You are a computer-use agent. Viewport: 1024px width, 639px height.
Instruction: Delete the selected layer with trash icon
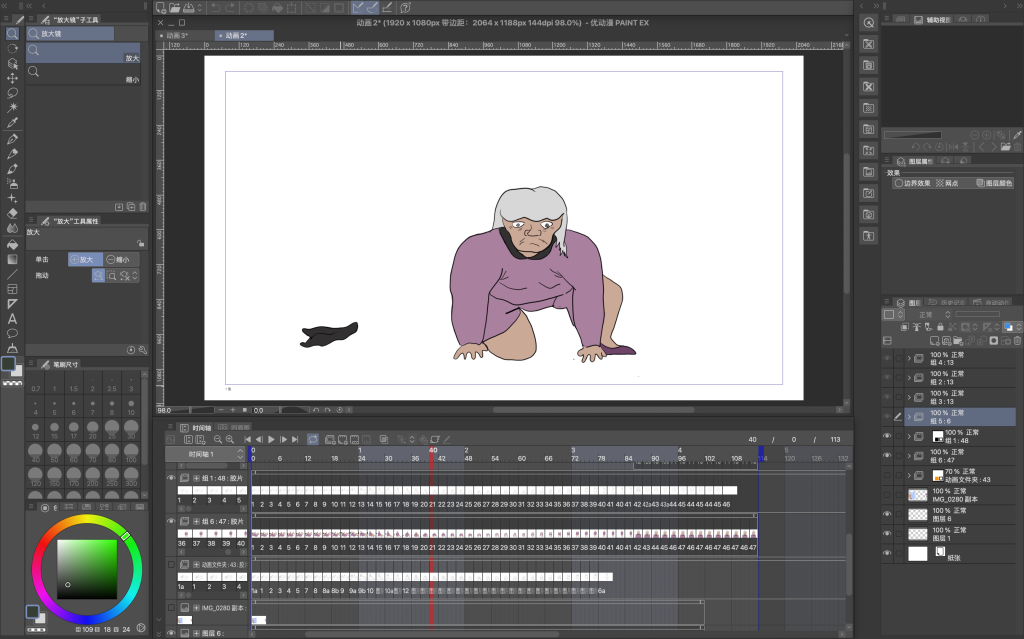coord(1017,341)
